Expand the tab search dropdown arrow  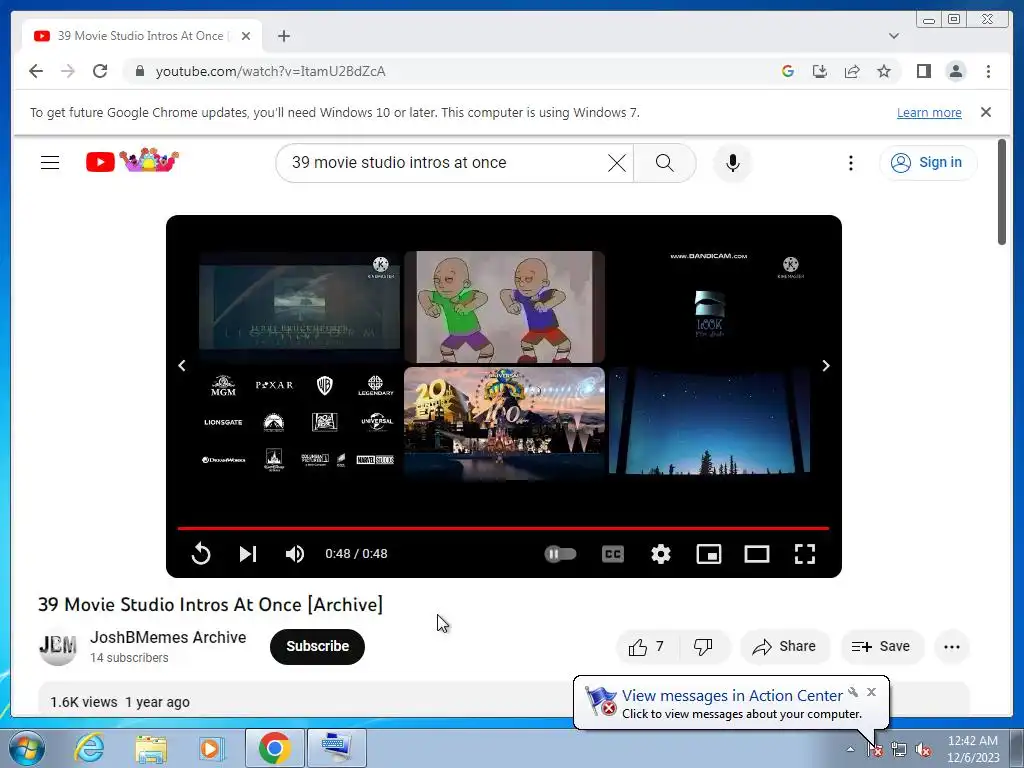click(893, 36)
